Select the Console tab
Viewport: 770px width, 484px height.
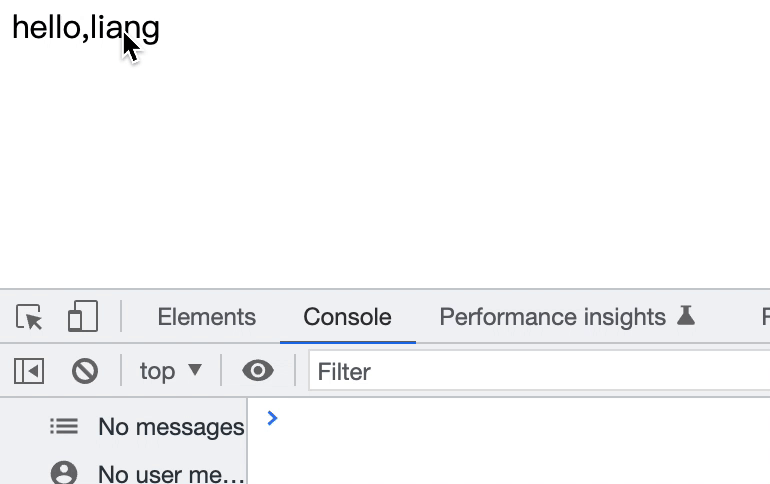click(x=347, y=318)
